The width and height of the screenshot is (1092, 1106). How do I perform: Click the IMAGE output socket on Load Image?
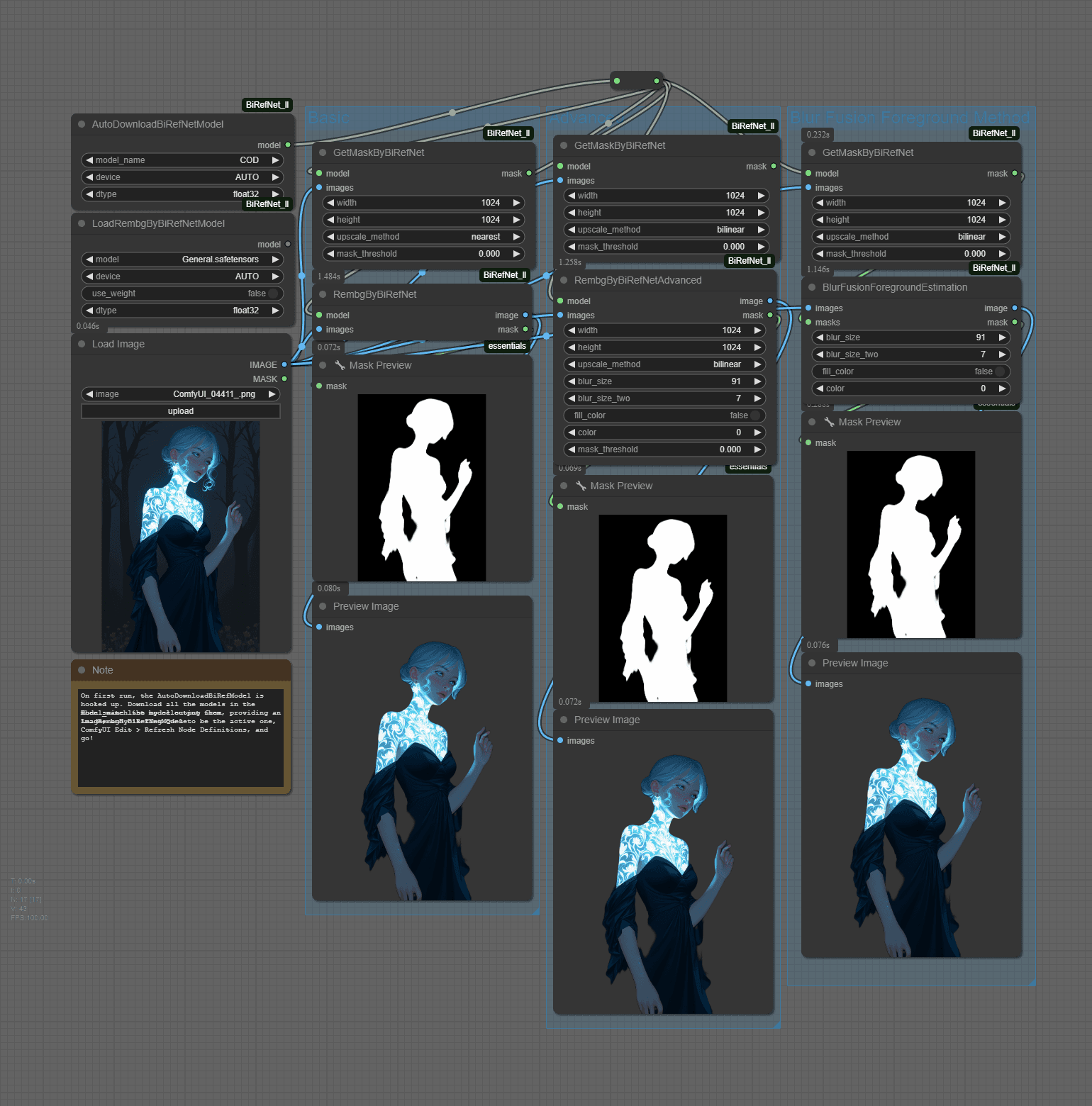pyautogui.click(x=284, y=364)
